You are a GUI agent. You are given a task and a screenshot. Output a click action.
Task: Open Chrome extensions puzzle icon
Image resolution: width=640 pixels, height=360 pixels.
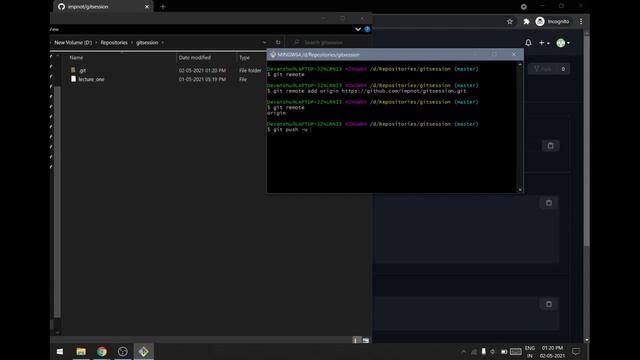[526, 22]
